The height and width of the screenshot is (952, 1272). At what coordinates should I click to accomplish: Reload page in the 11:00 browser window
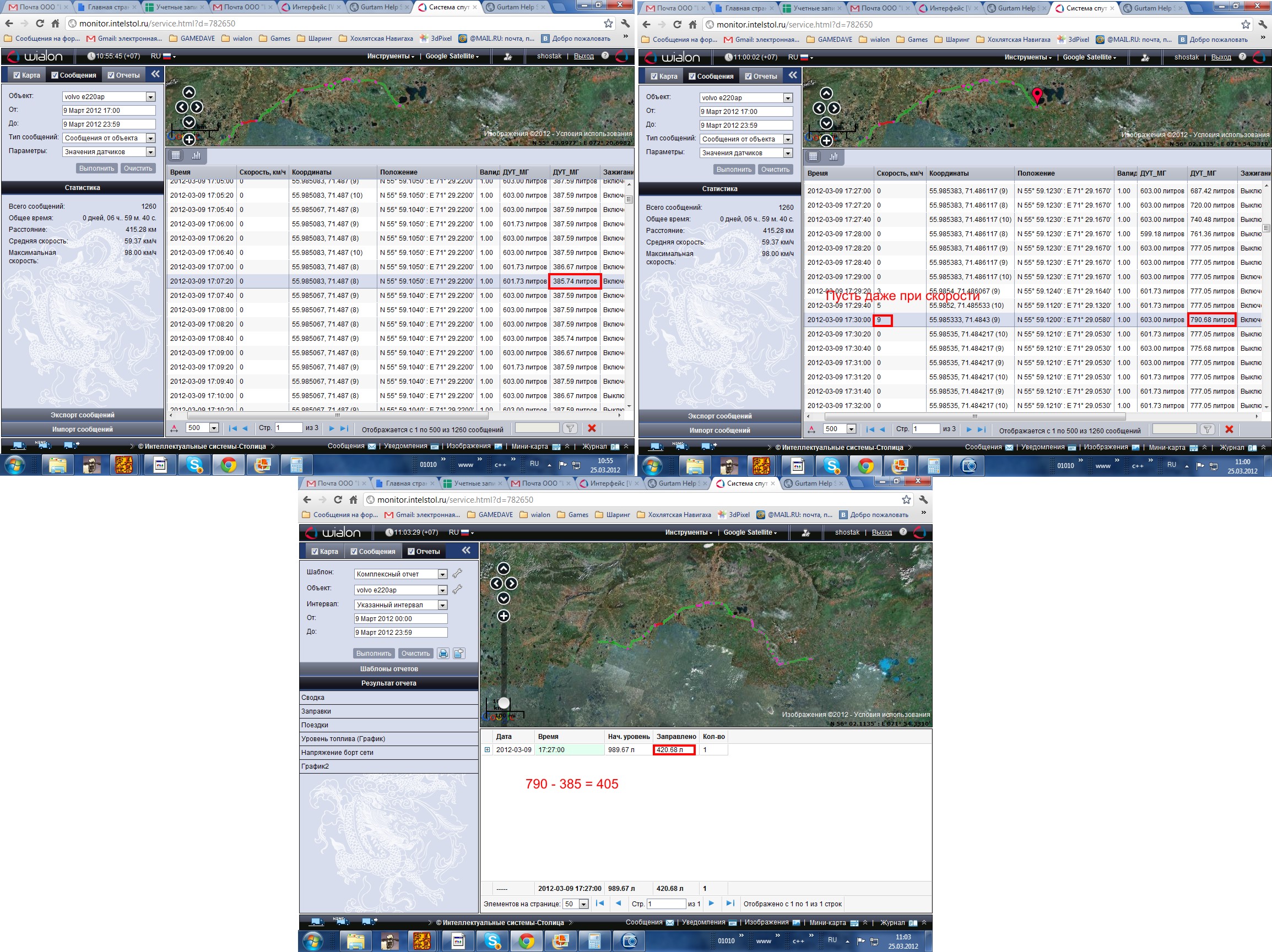(x=677, y=25)
